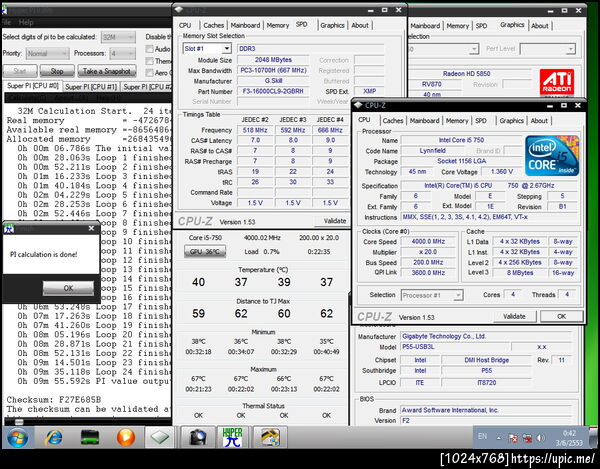Click the Take a Snapshot button
This screenshot has height=469, width=600.
click(107, 71)
